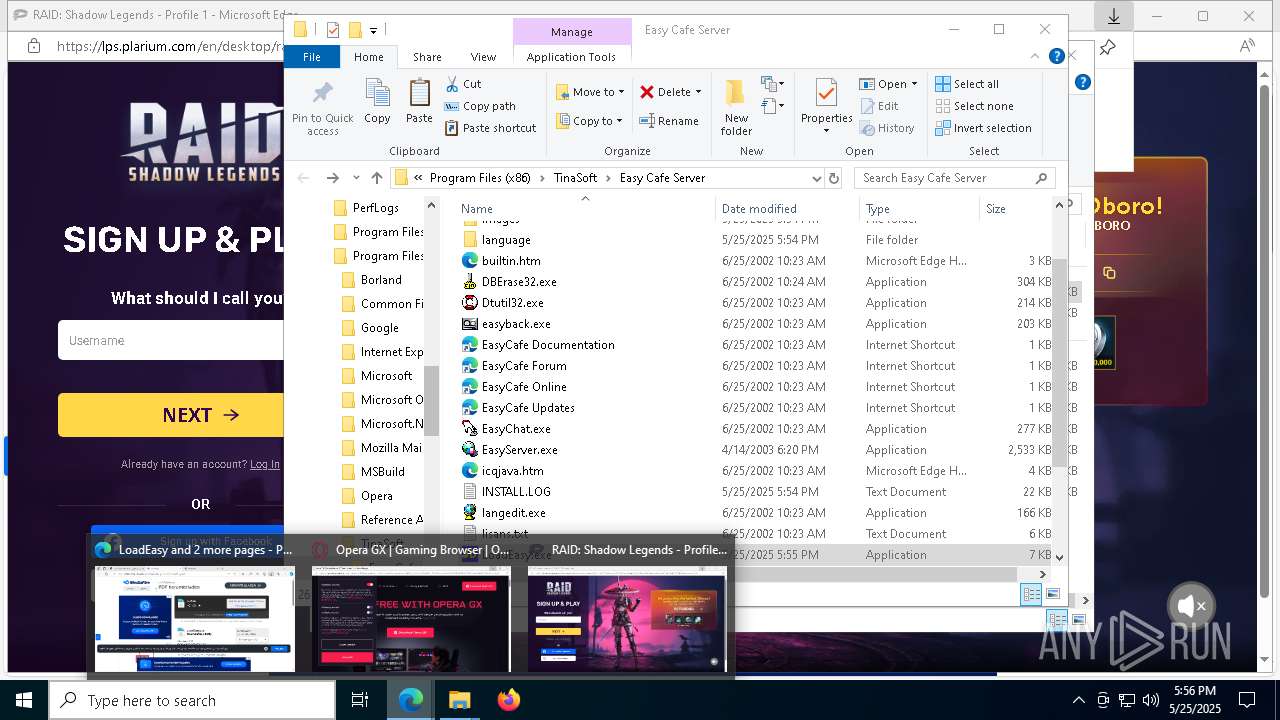
Task: Open Properties from the ribbon
Action: pyautogui.click(x=826, y=106)
